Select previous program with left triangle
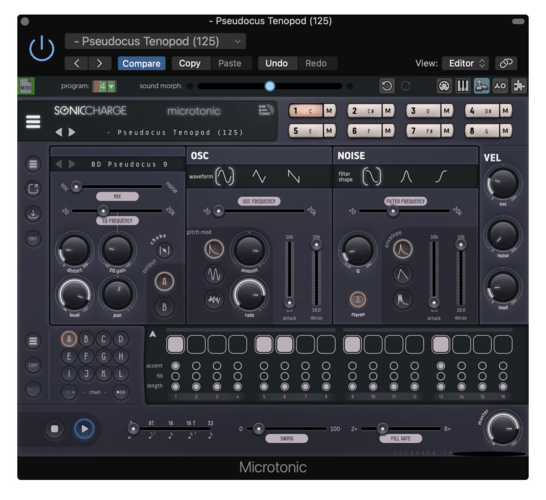Image resolution: width=546 pixels, height=500 pixels. coord(59,132)
